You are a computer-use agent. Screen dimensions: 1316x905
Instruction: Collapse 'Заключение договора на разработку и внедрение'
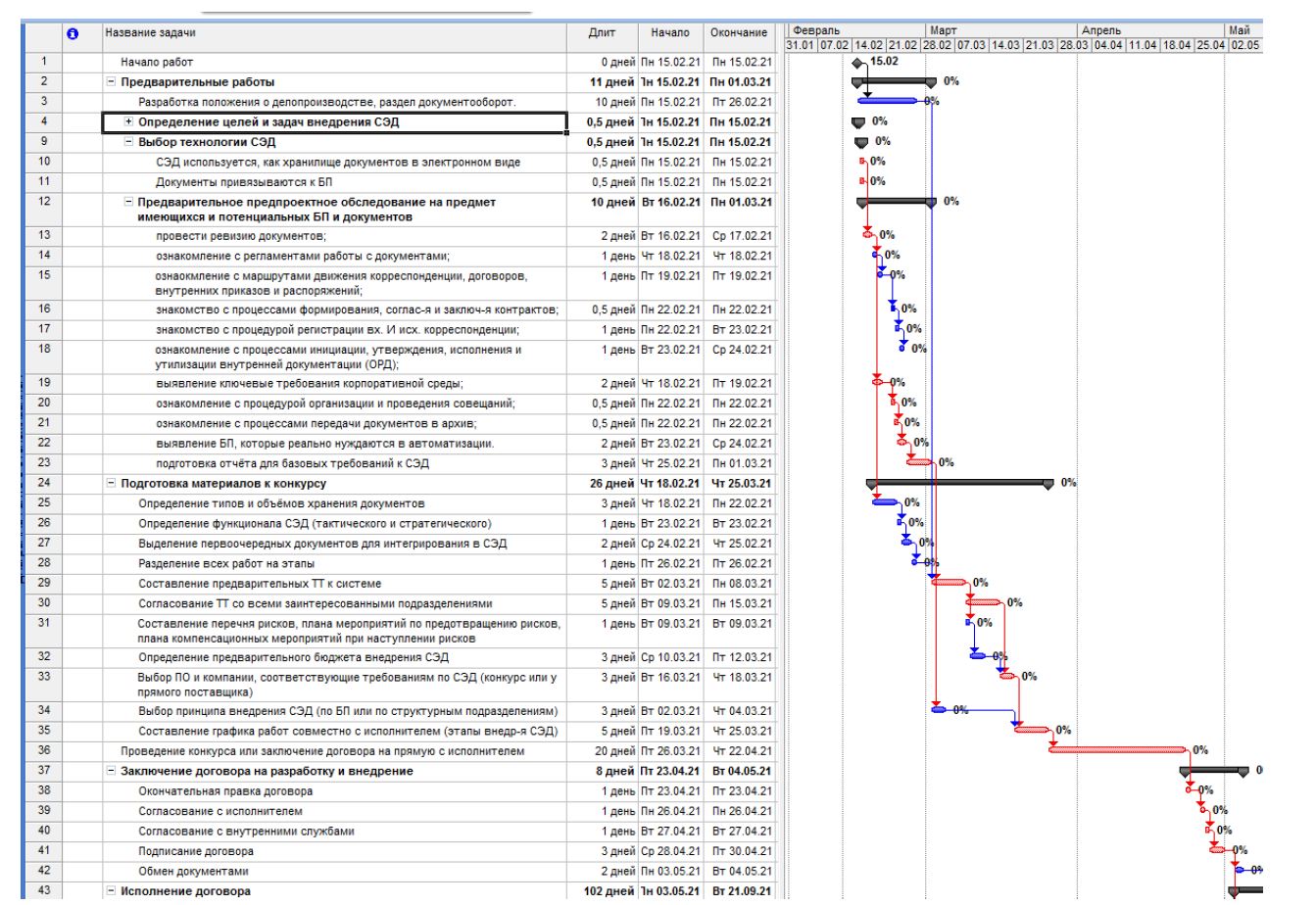[x=111, y=771]
